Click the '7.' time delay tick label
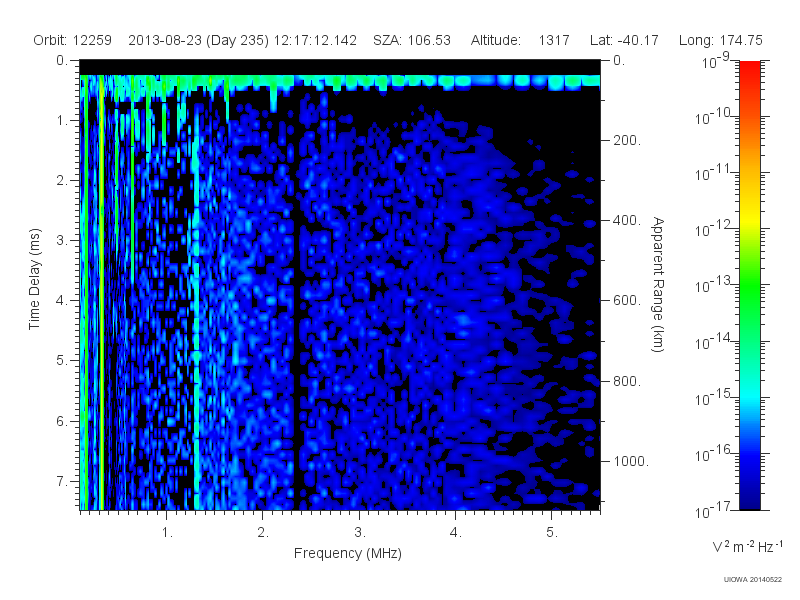The width and height of the screenshot is (800, 600). (62, 481)
